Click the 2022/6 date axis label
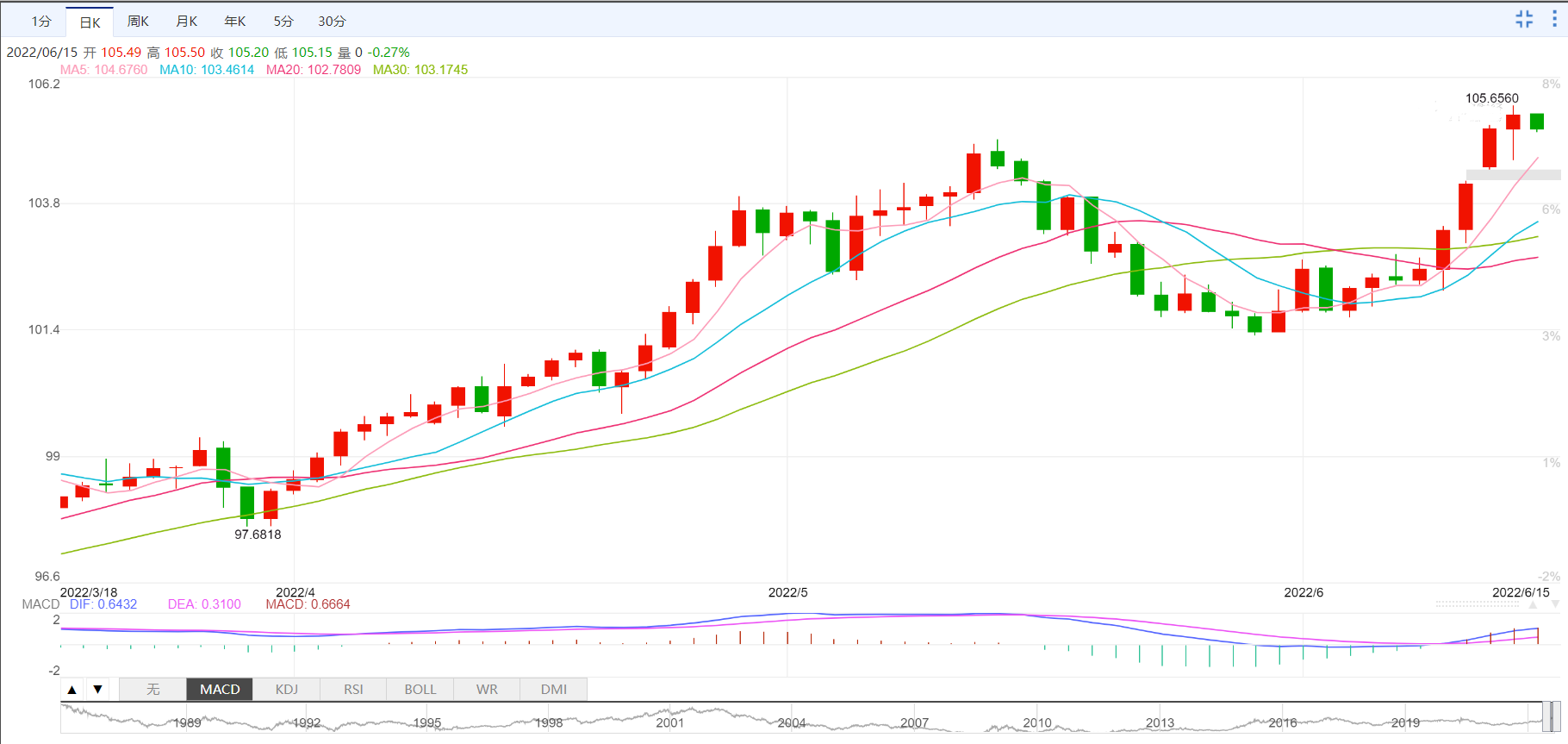Image resolution: width=1568 pixels, height=744 pixels. [1304, 592]
